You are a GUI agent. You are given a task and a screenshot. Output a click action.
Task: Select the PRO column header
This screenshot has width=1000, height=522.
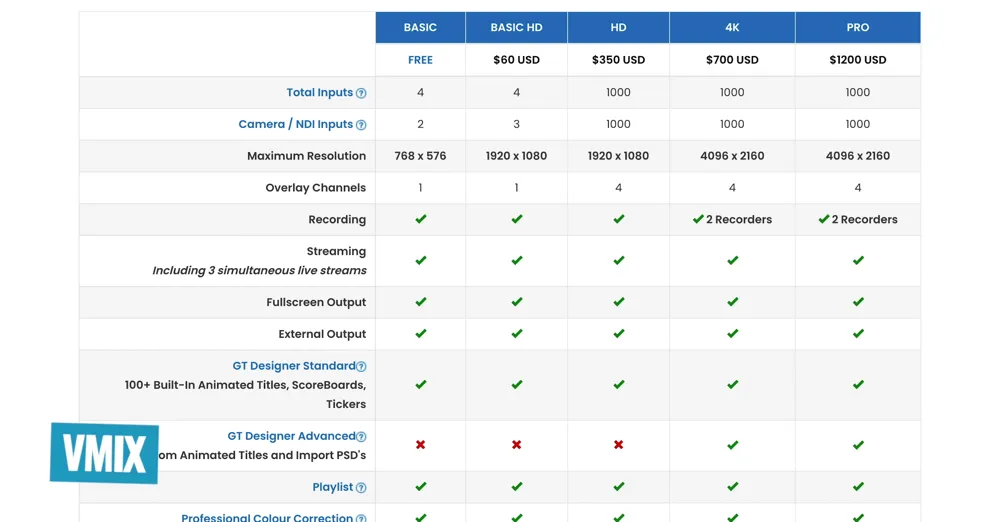point(858,27)
